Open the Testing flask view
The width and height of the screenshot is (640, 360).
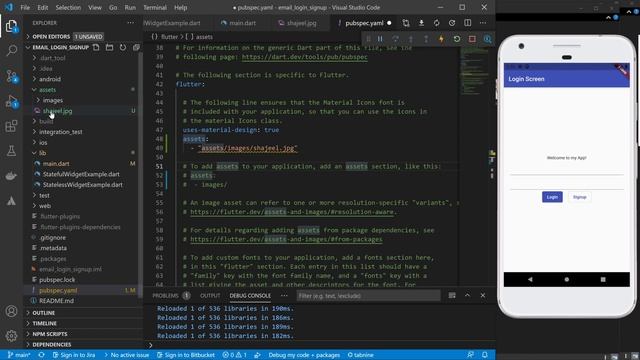(x=11, y=151)
